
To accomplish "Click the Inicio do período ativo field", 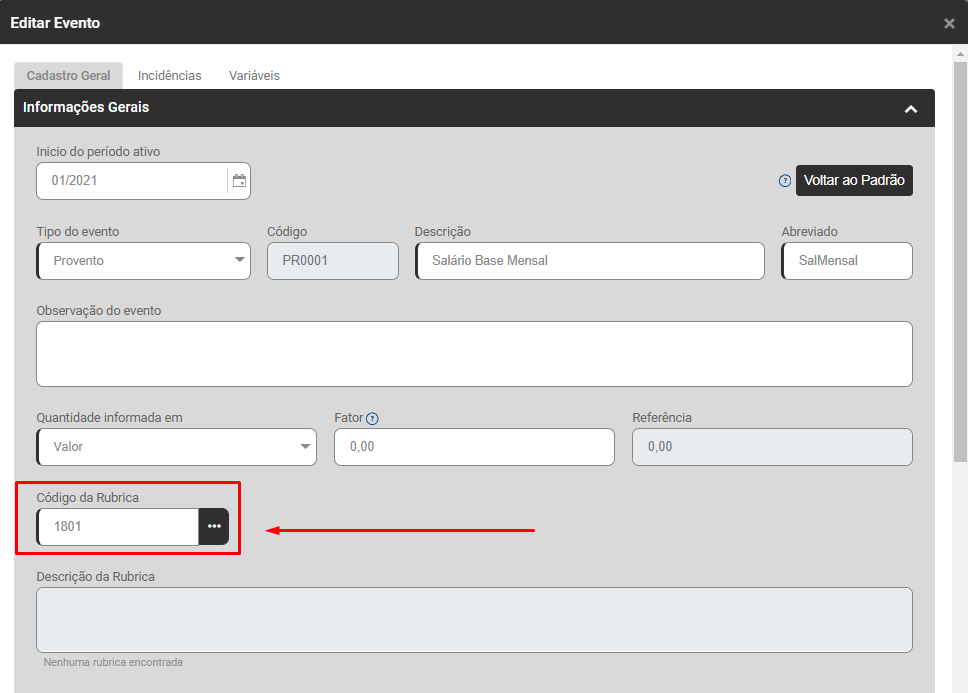I will coord(130,181).
